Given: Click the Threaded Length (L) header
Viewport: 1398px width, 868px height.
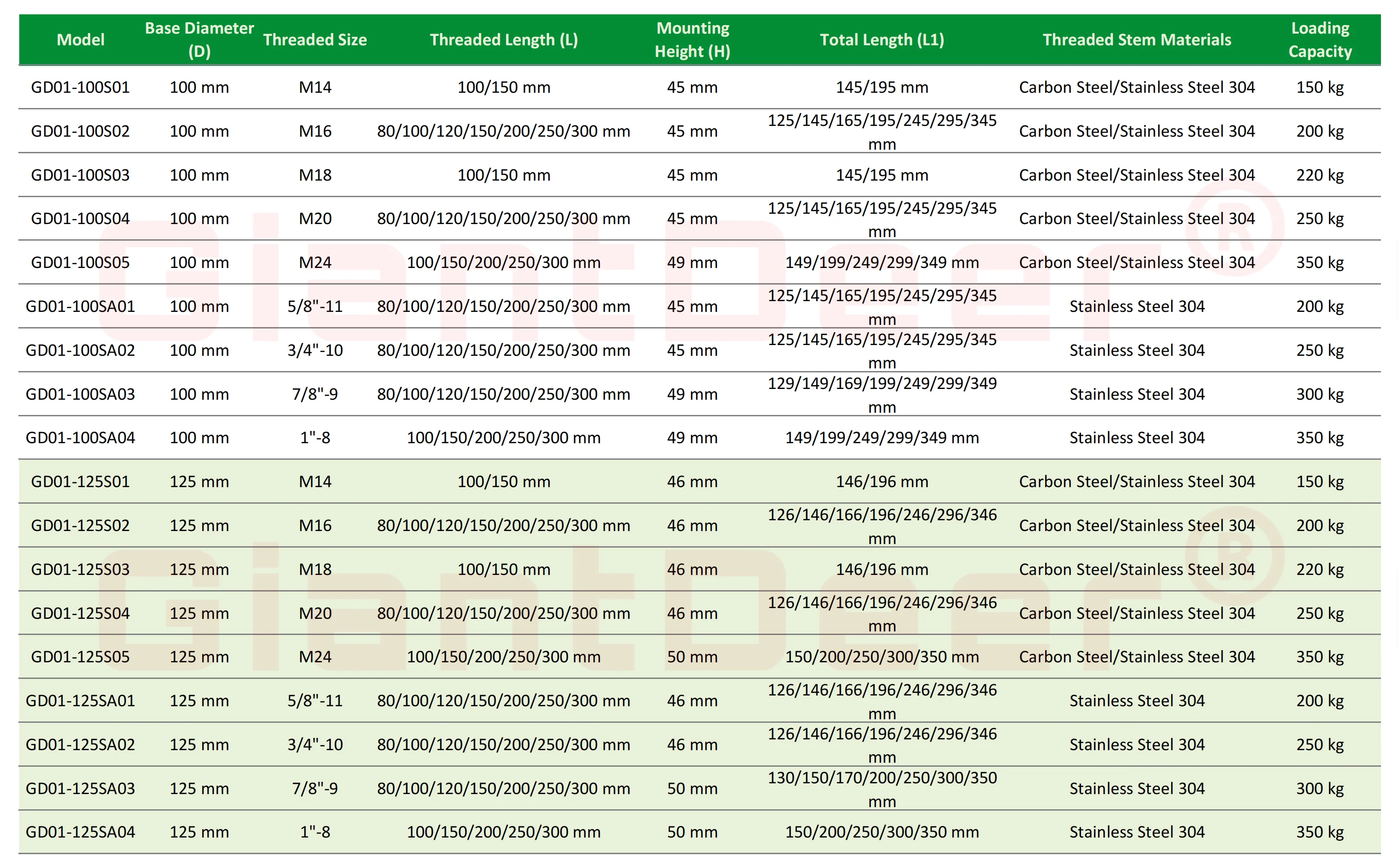Looking at the screenshot, I should coord(503,39).
